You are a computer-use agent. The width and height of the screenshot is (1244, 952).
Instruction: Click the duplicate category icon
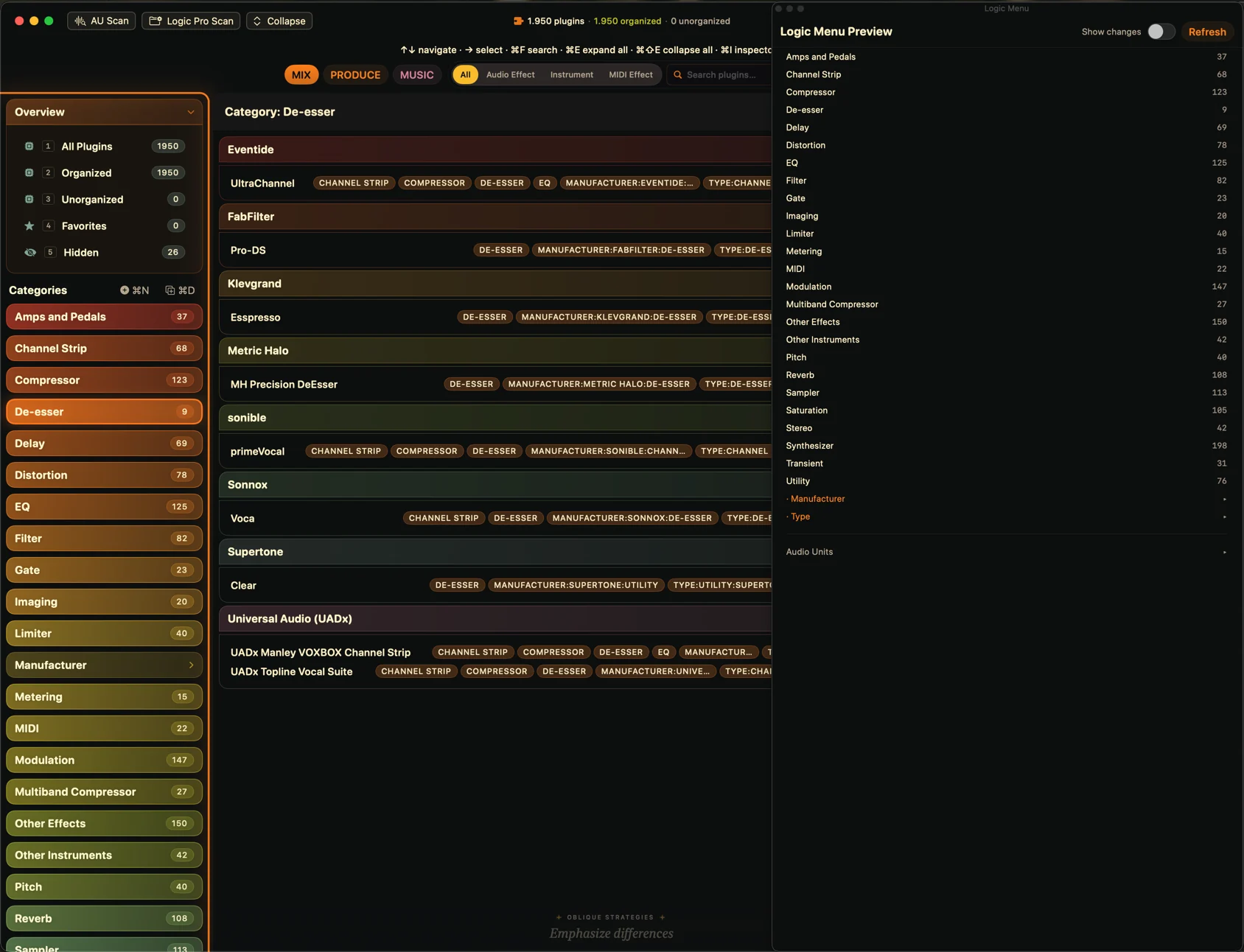[x=170, y=290]
